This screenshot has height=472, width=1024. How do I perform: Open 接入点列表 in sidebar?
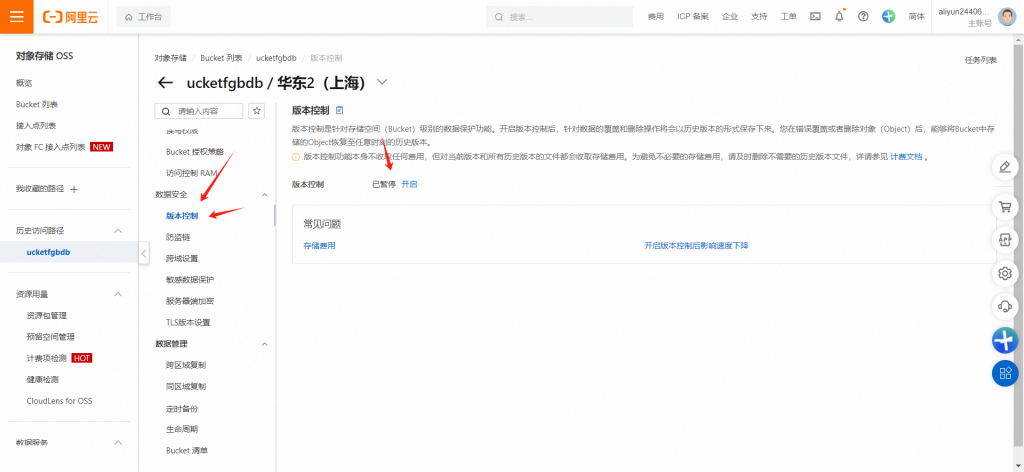[36, 125]
